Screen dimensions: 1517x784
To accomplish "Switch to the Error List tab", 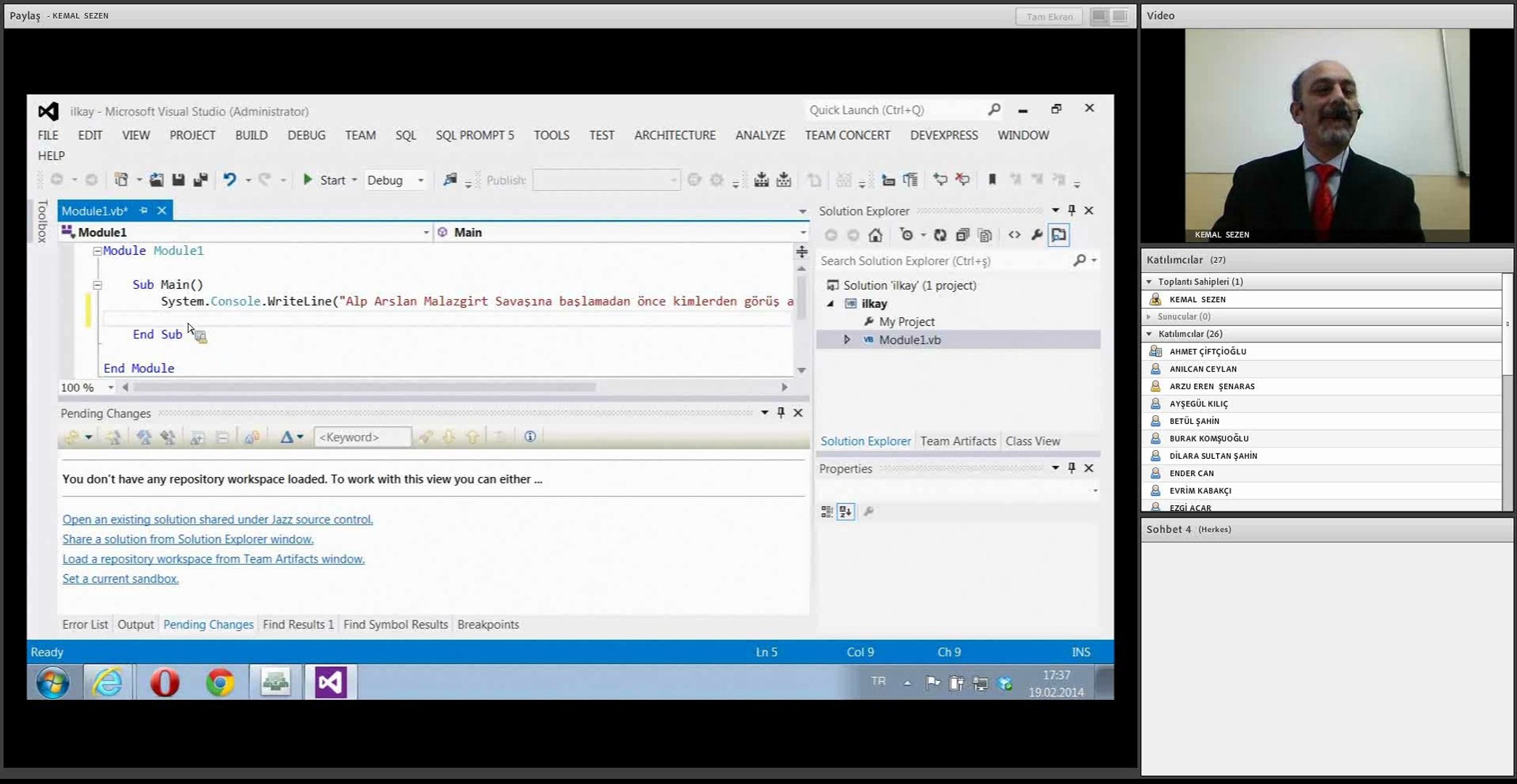I will click(85, 624).
